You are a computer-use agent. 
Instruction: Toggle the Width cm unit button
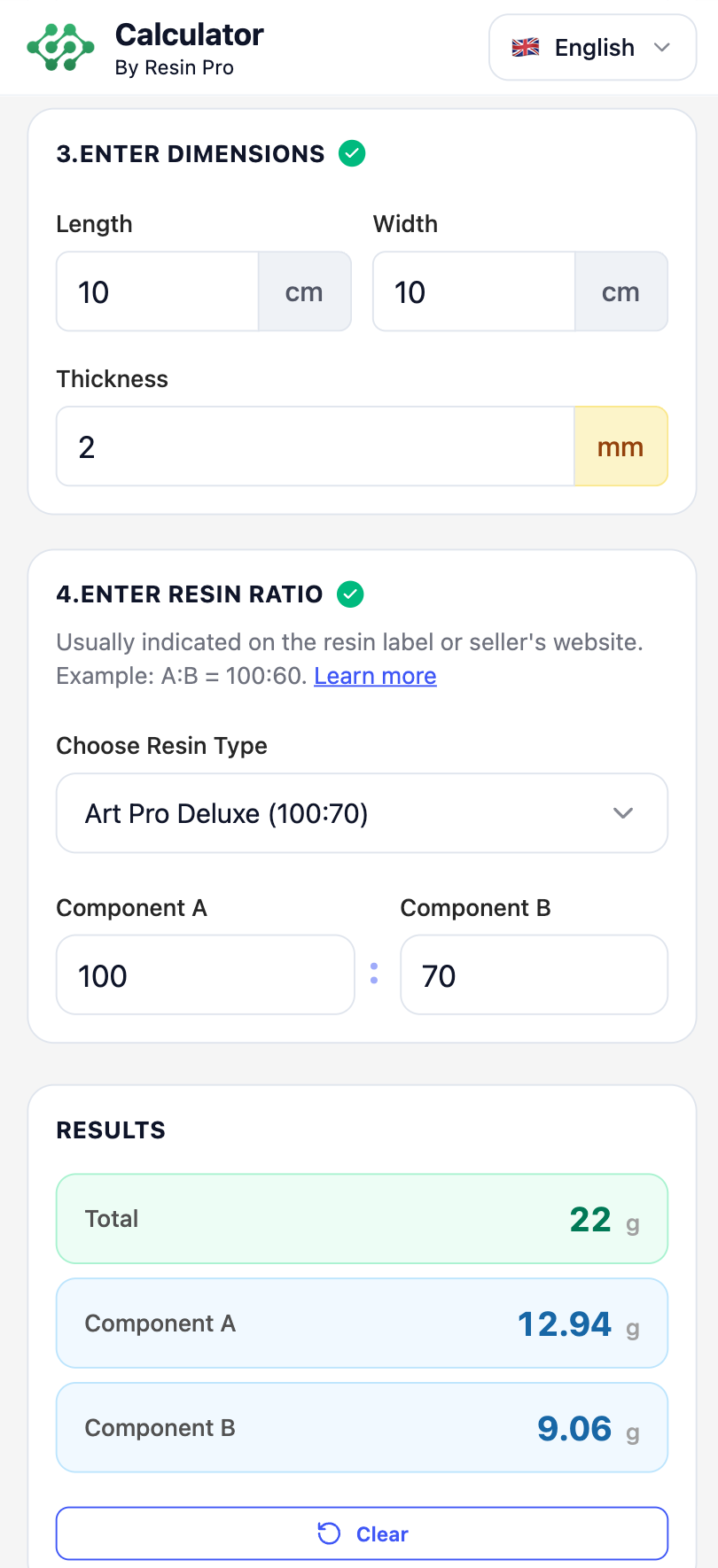point(620,292)
